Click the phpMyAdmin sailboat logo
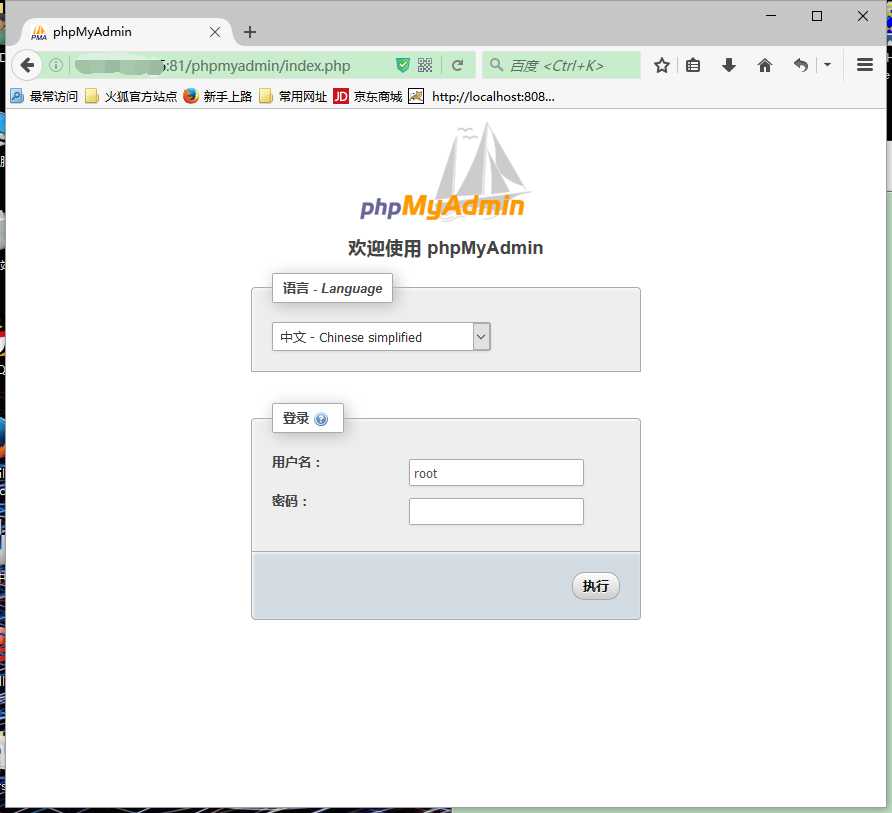This screenshot has height=813, width=892. [444, 172]
